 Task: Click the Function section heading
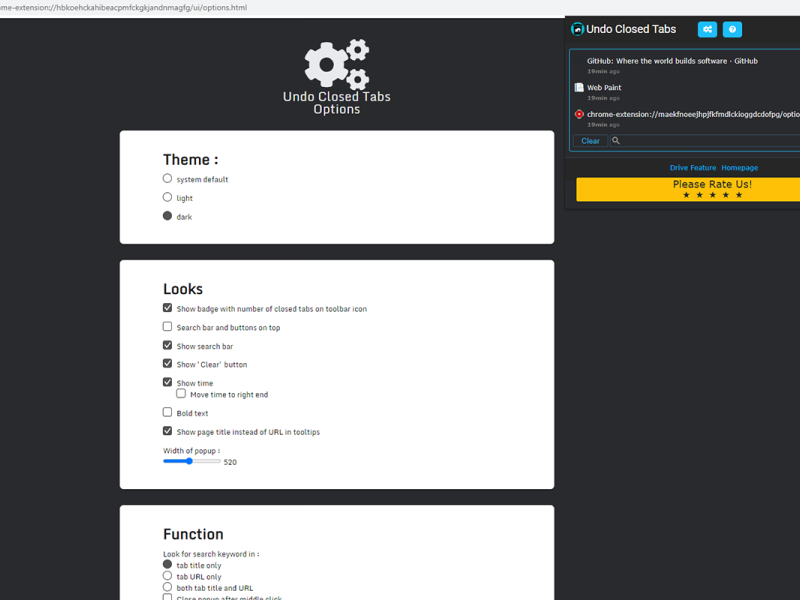(193, 534)
